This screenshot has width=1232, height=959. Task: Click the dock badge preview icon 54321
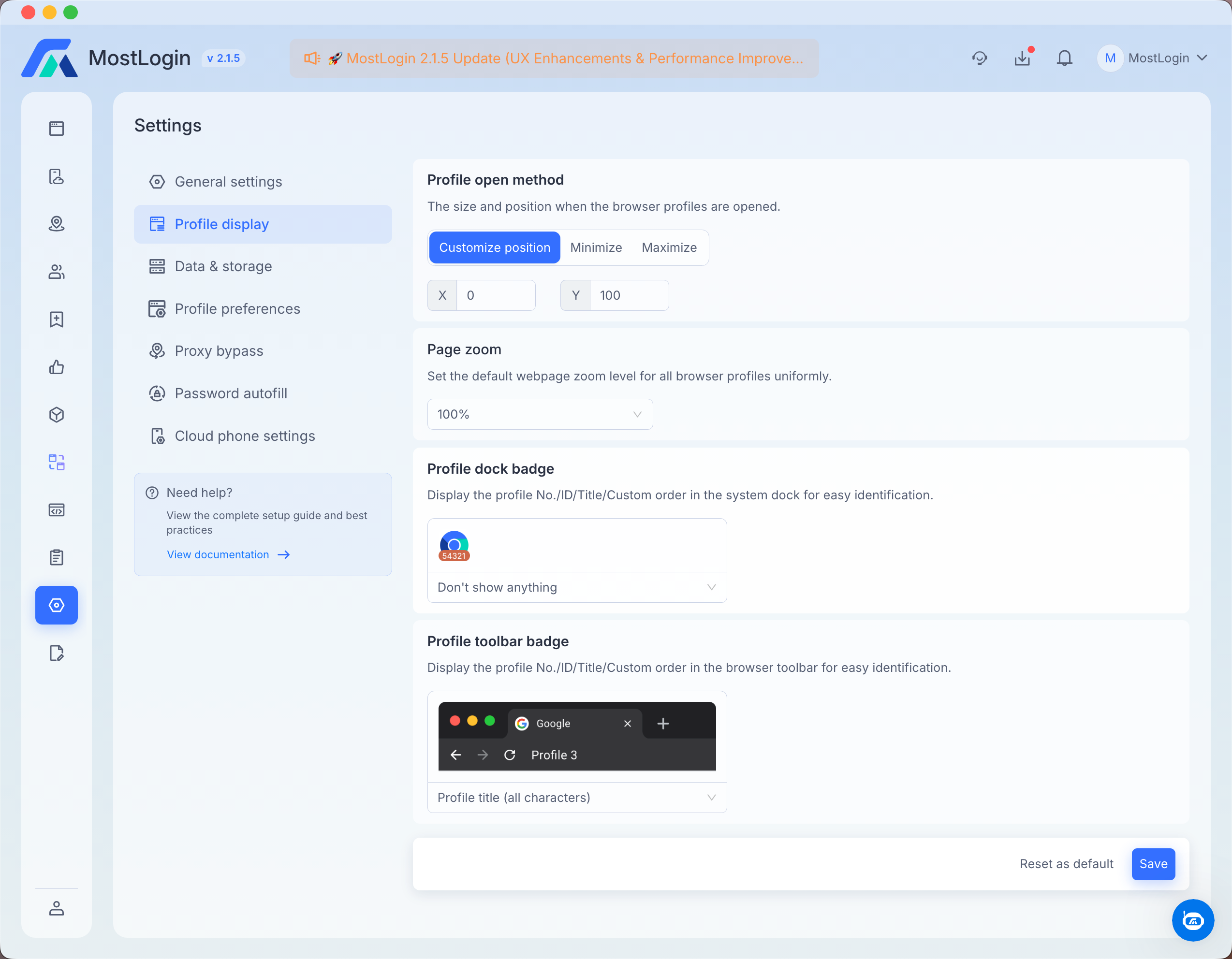click(454, 546)
